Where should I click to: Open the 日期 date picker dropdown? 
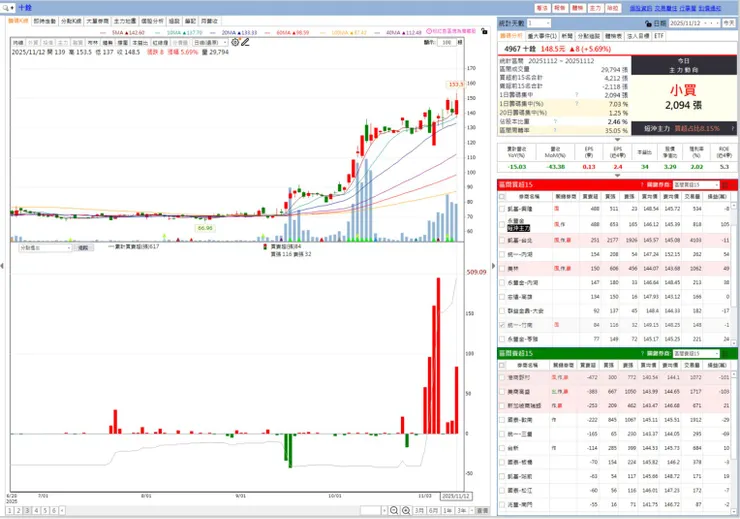pos(694,23)
